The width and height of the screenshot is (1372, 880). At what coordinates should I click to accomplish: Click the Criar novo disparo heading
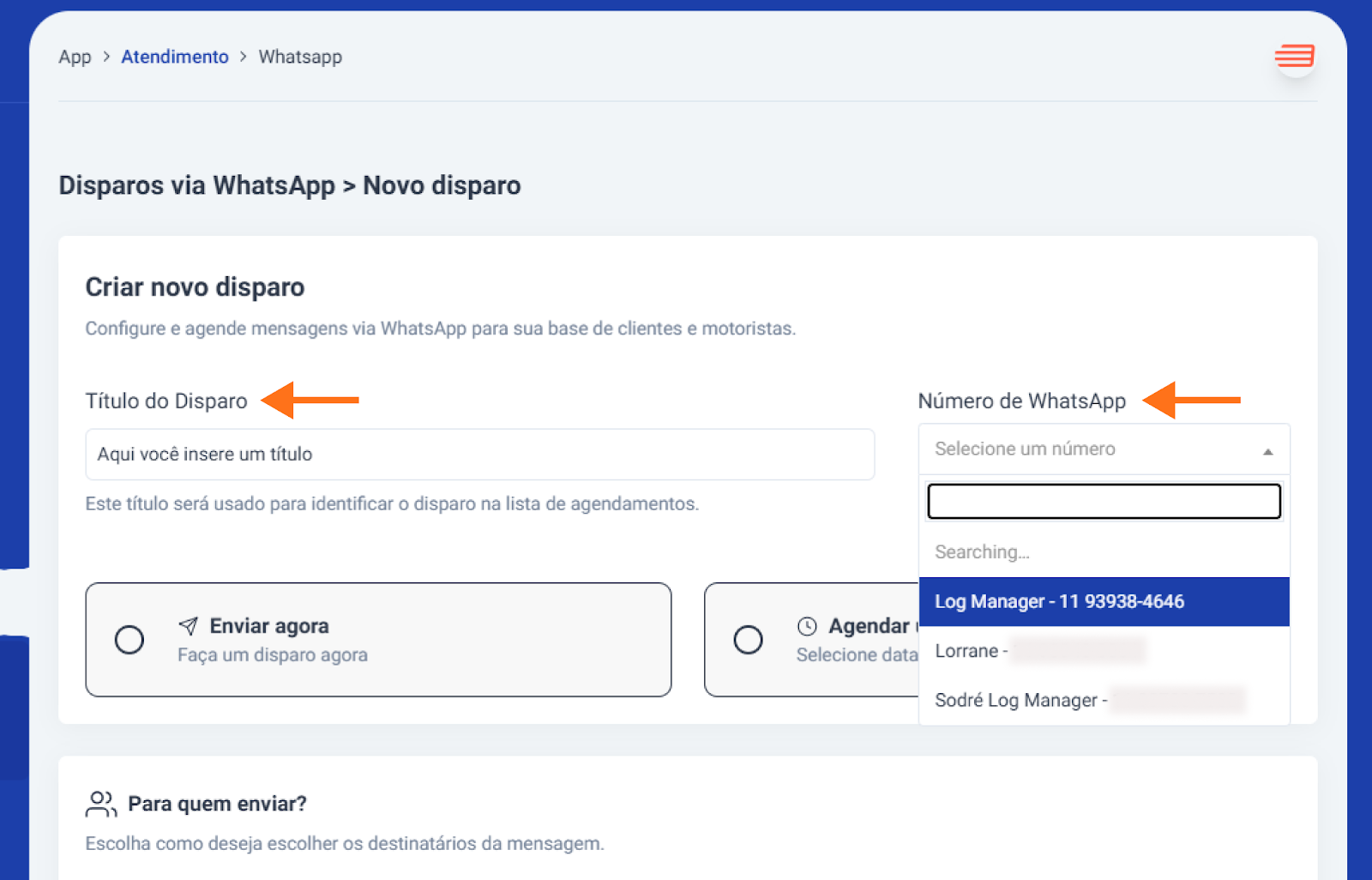click(195, 286)
